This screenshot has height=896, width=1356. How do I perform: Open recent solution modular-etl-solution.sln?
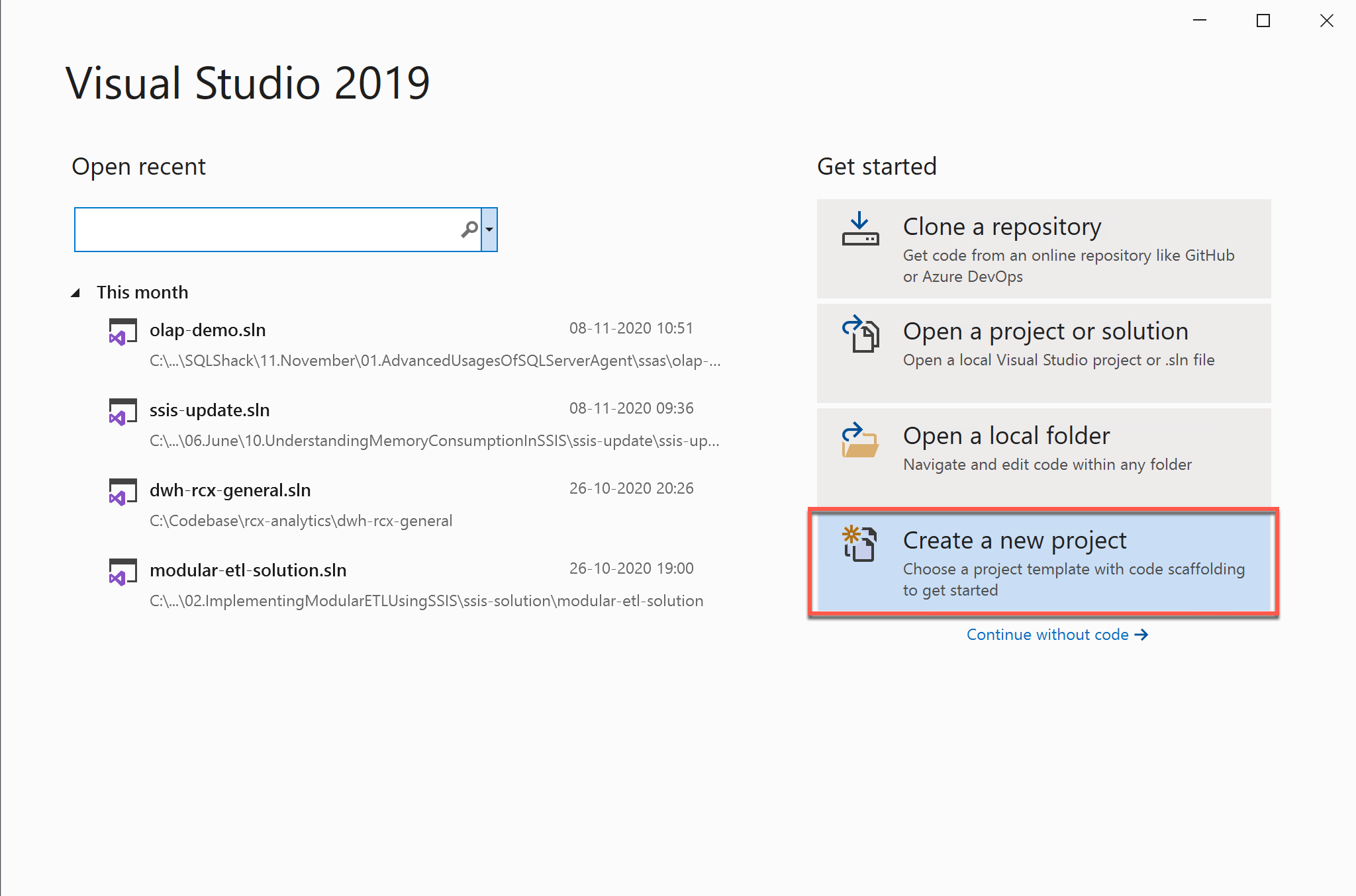click(x=248, y=570)
